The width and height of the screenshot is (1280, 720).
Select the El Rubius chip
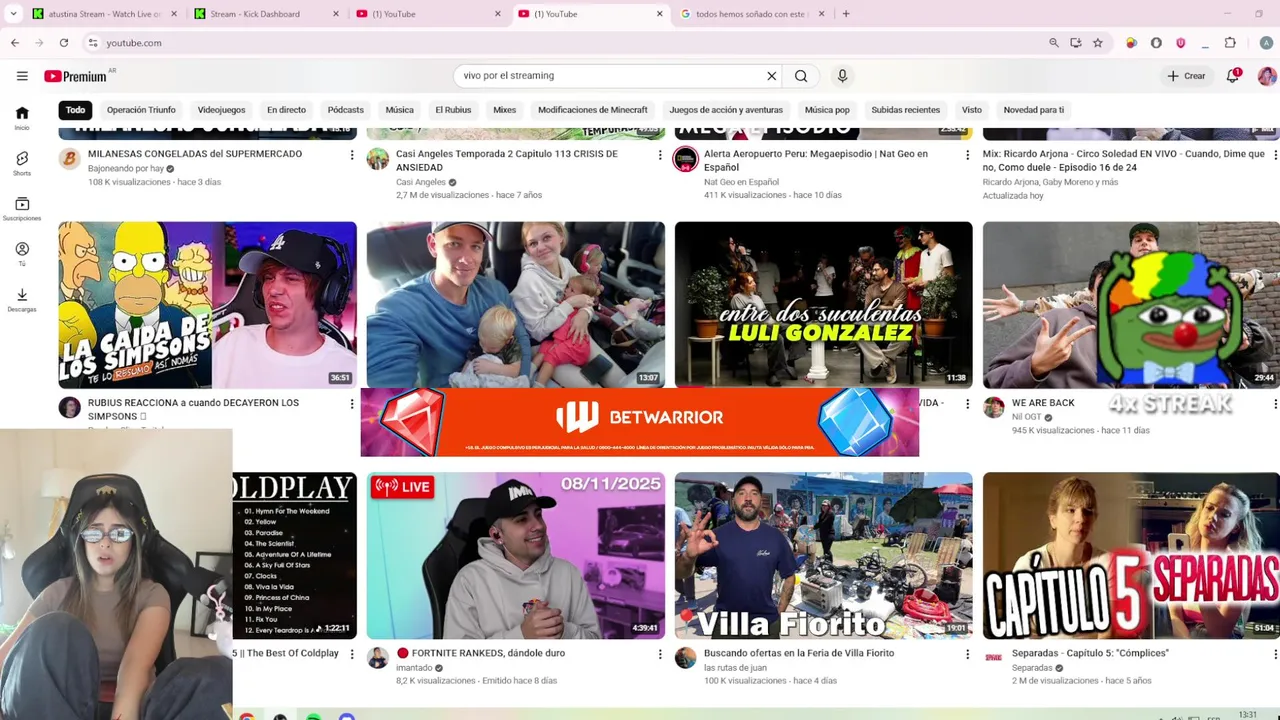pos(453,110)
